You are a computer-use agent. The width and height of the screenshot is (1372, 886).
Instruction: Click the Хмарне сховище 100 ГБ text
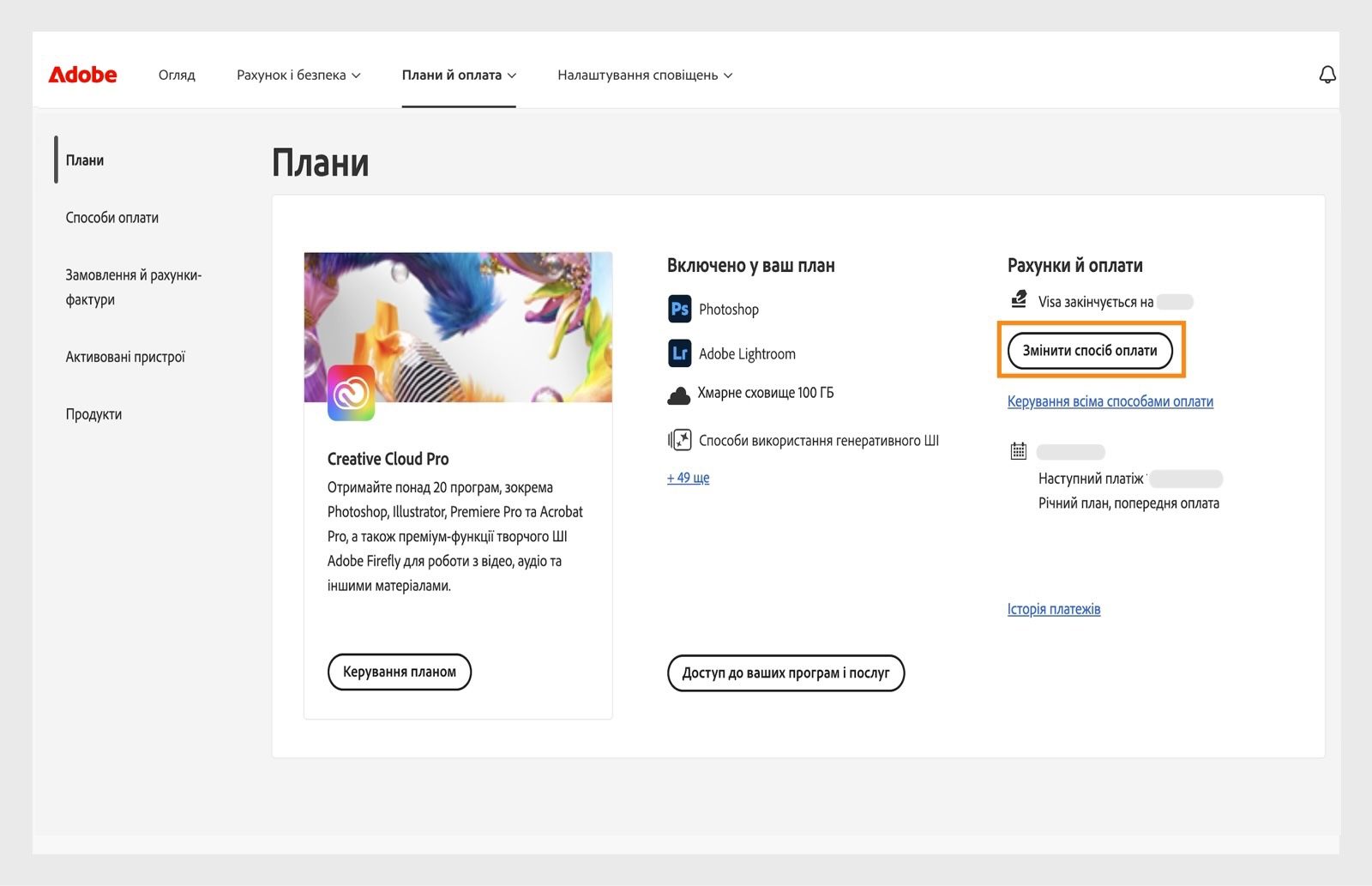coord(766,393)
